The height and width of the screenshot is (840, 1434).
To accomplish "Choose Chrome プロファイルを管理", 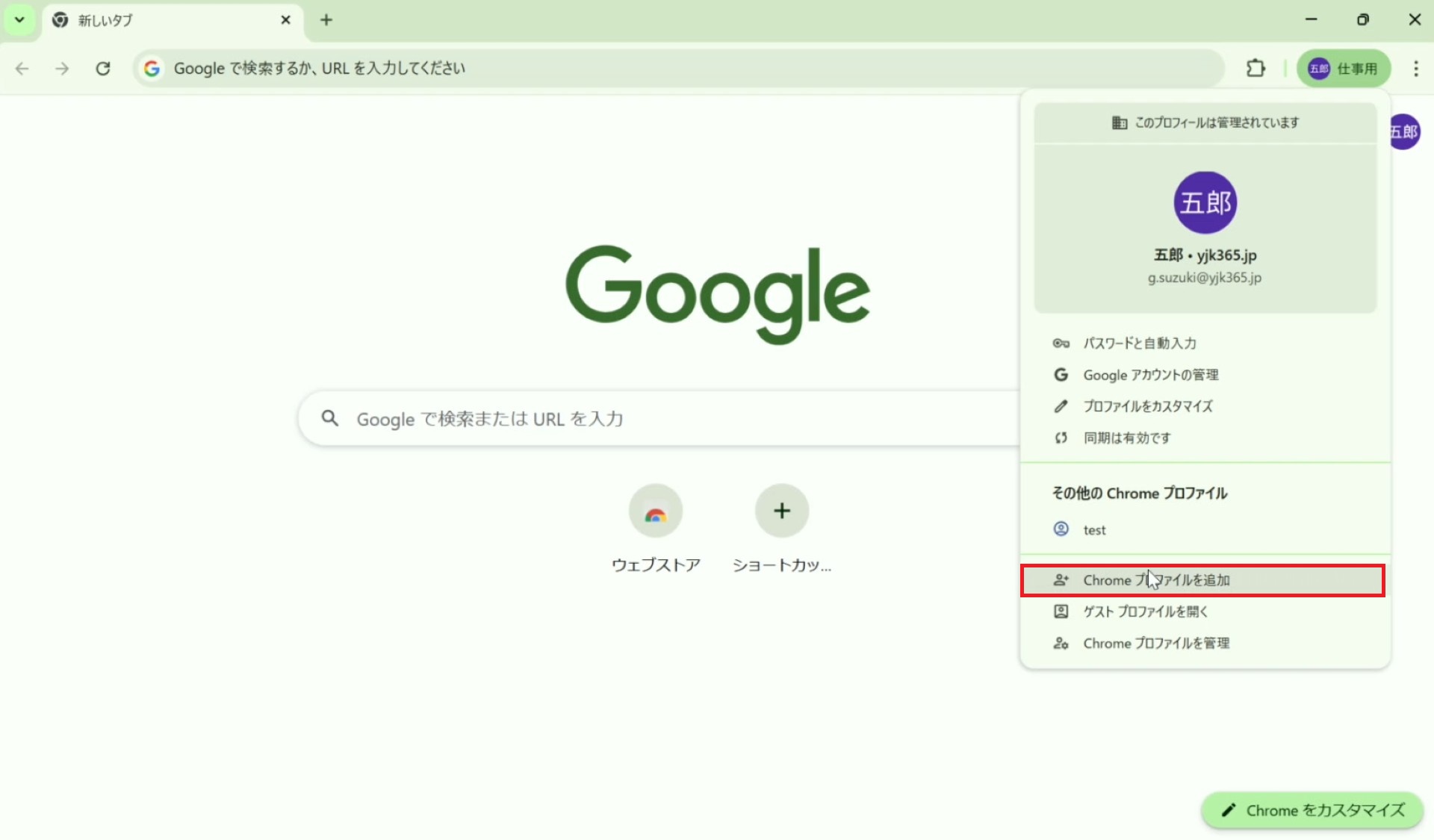I will pos(1155,643).
